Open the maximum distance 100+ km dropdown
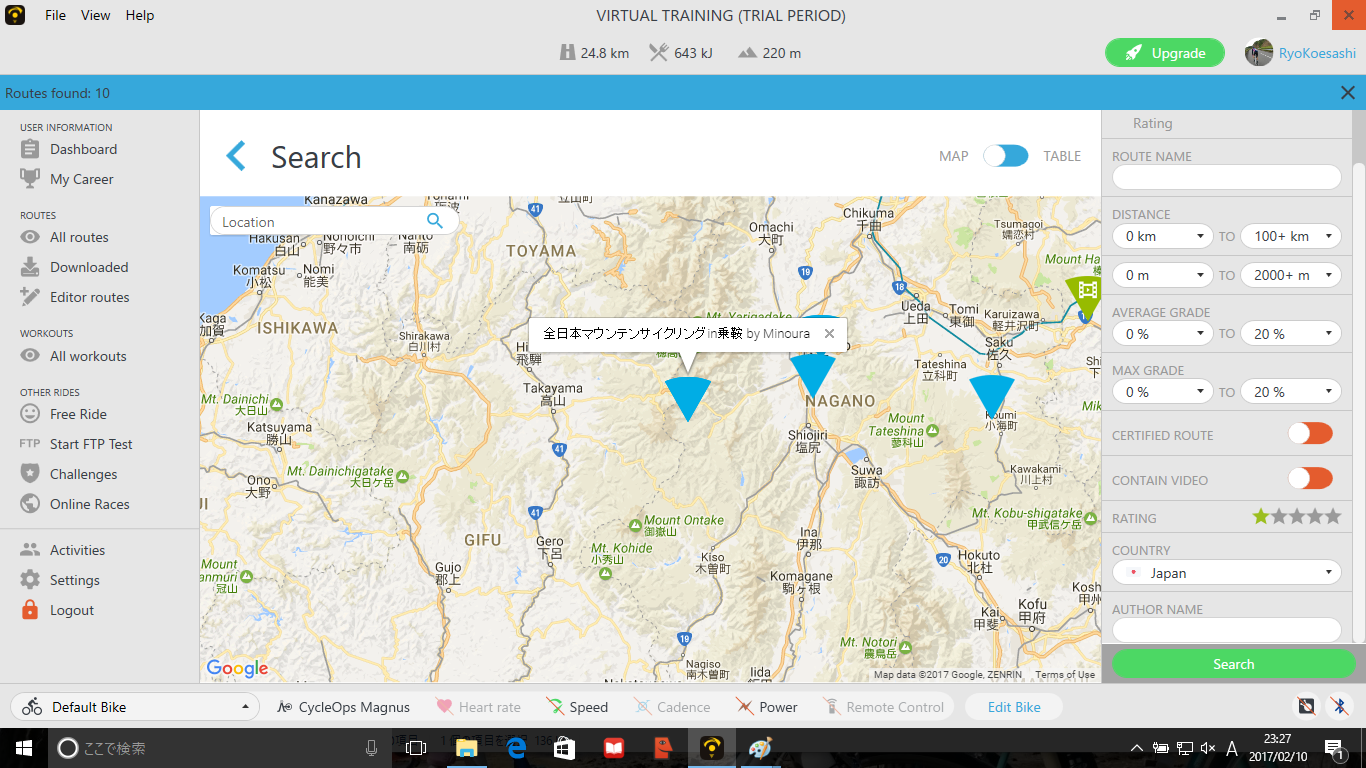This screenshot has width=1366, height=768. [1290, 236]
